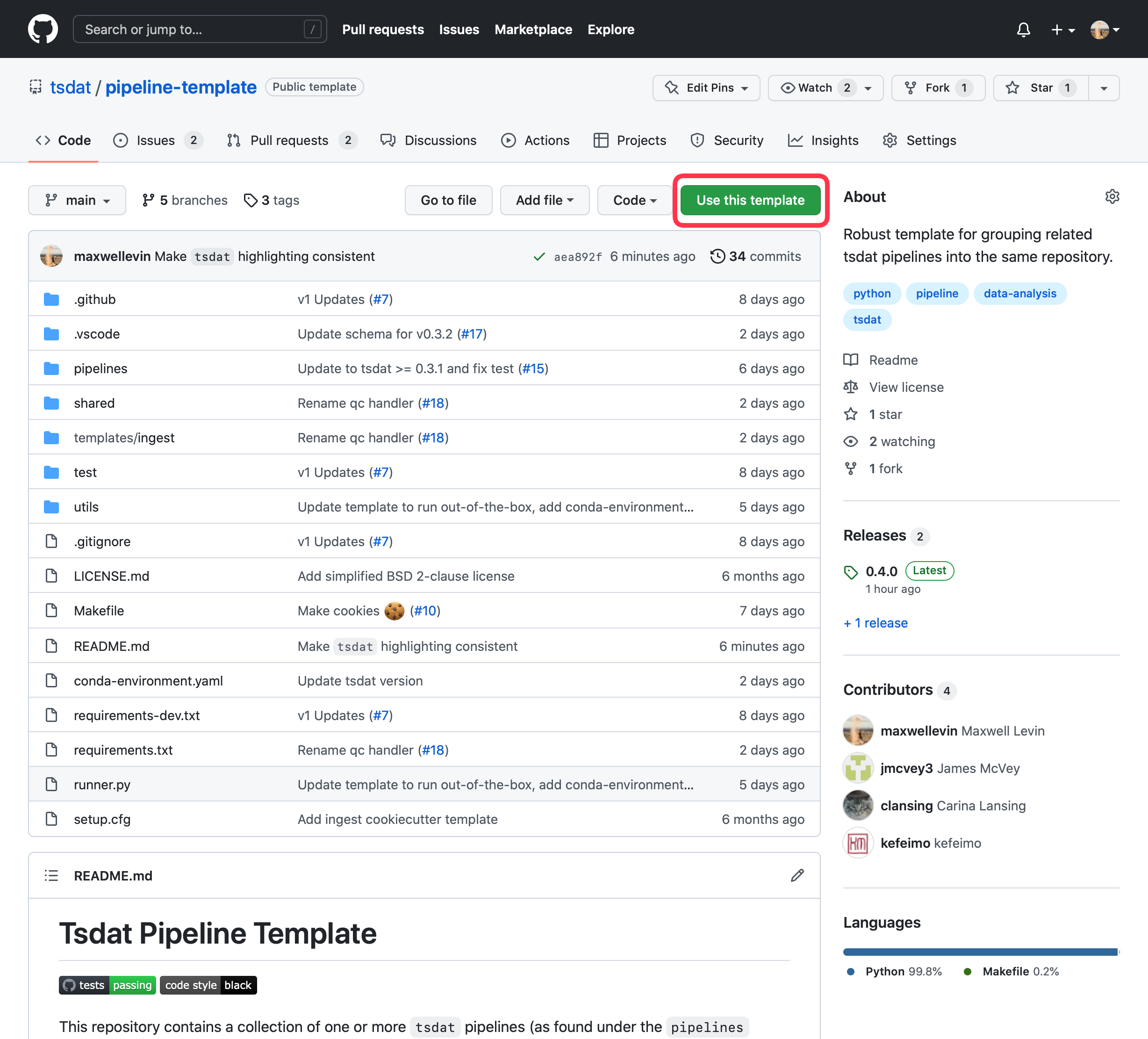Open the .github folder

pos(94,299)
